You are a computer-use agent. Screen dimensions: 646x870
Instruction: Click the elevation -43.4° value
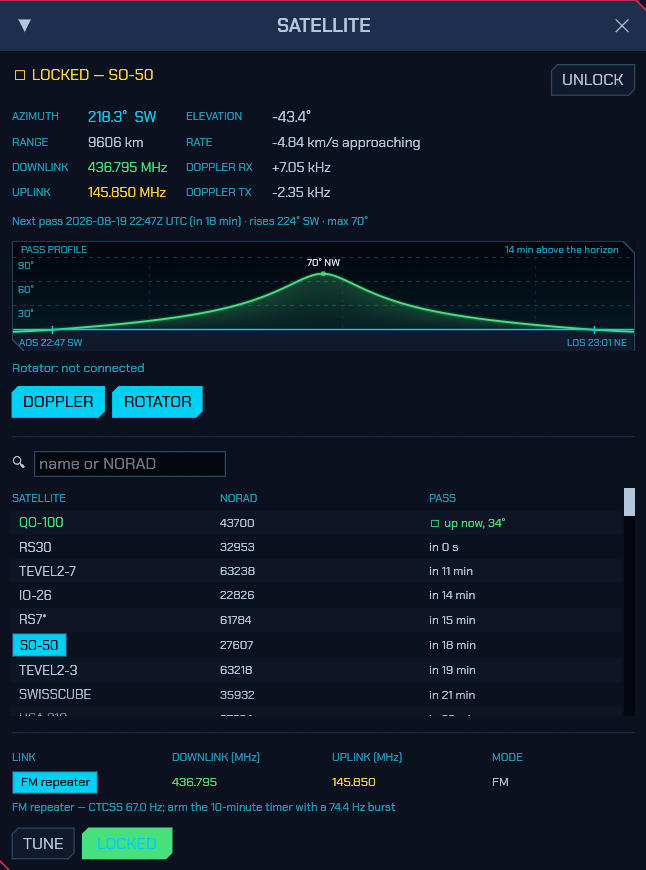[291, 117]
